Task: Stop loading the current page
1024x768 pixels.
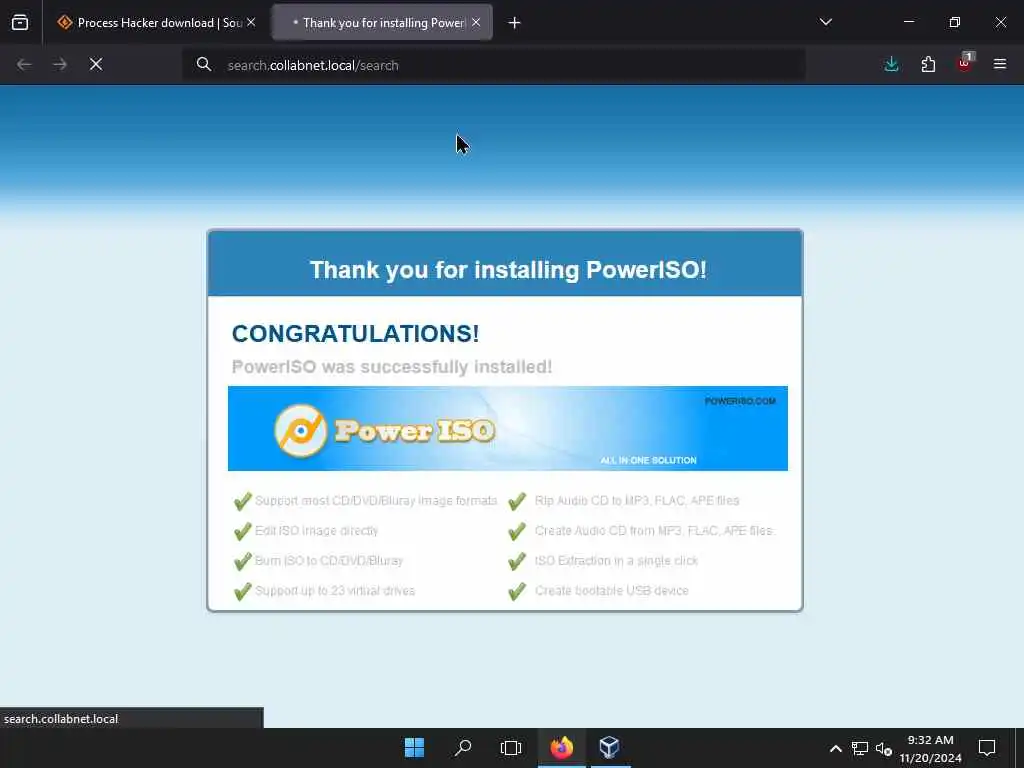Action: tap(96, 65)
